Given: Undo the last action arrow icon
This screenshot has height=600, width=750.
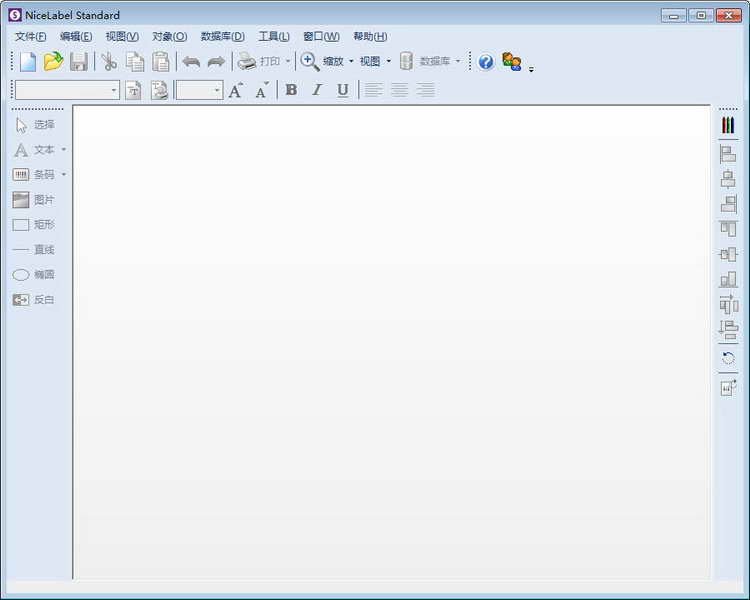Looking at the screenshot, I should click(x=191, y=62).
